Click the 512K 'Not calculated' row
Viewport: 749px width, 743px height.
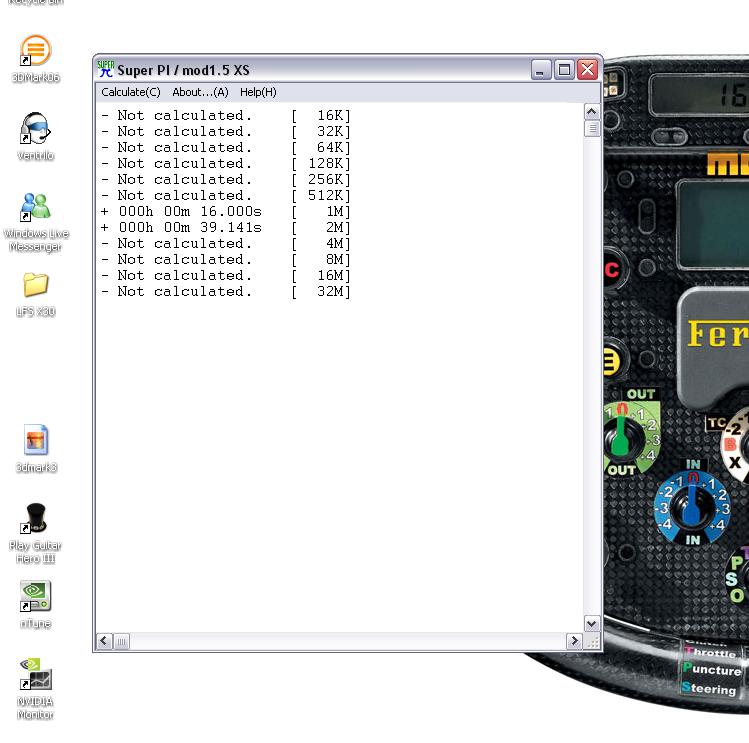coord(226,195)
